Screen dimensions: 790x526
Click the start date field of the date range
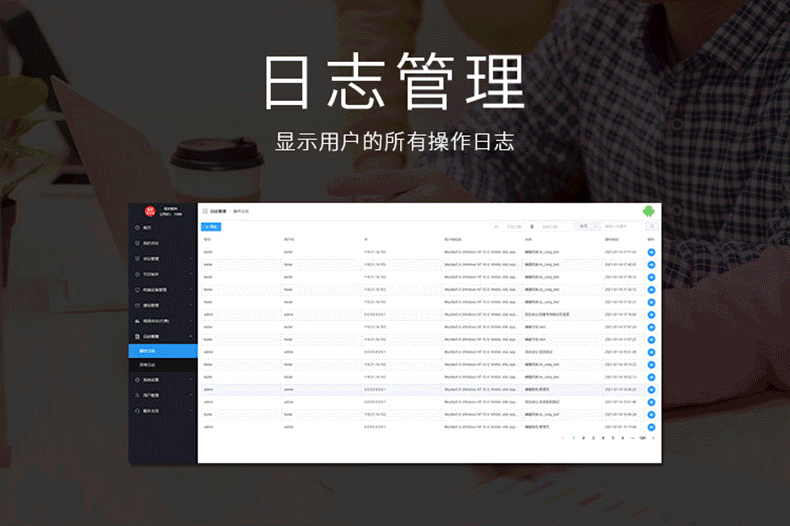[514, 227]
